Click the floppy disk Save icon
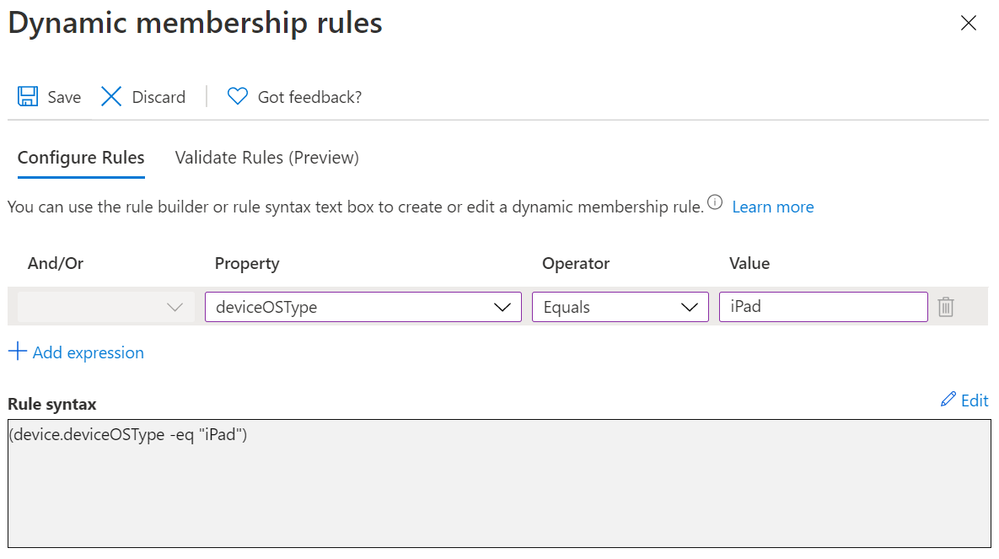This screenshot has width=999, height=559. pos(27,97)
